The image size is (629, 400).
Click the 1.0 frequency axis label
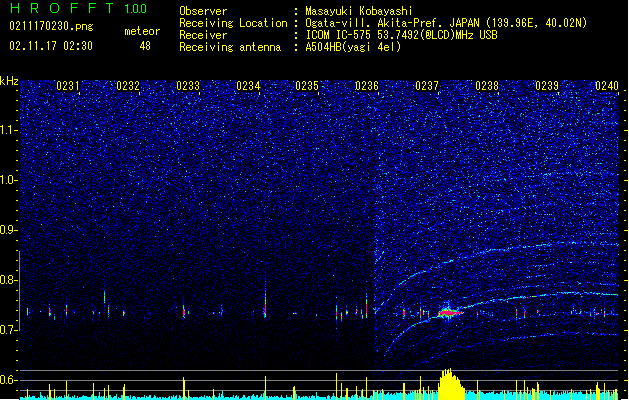click(x=8, y=180)
